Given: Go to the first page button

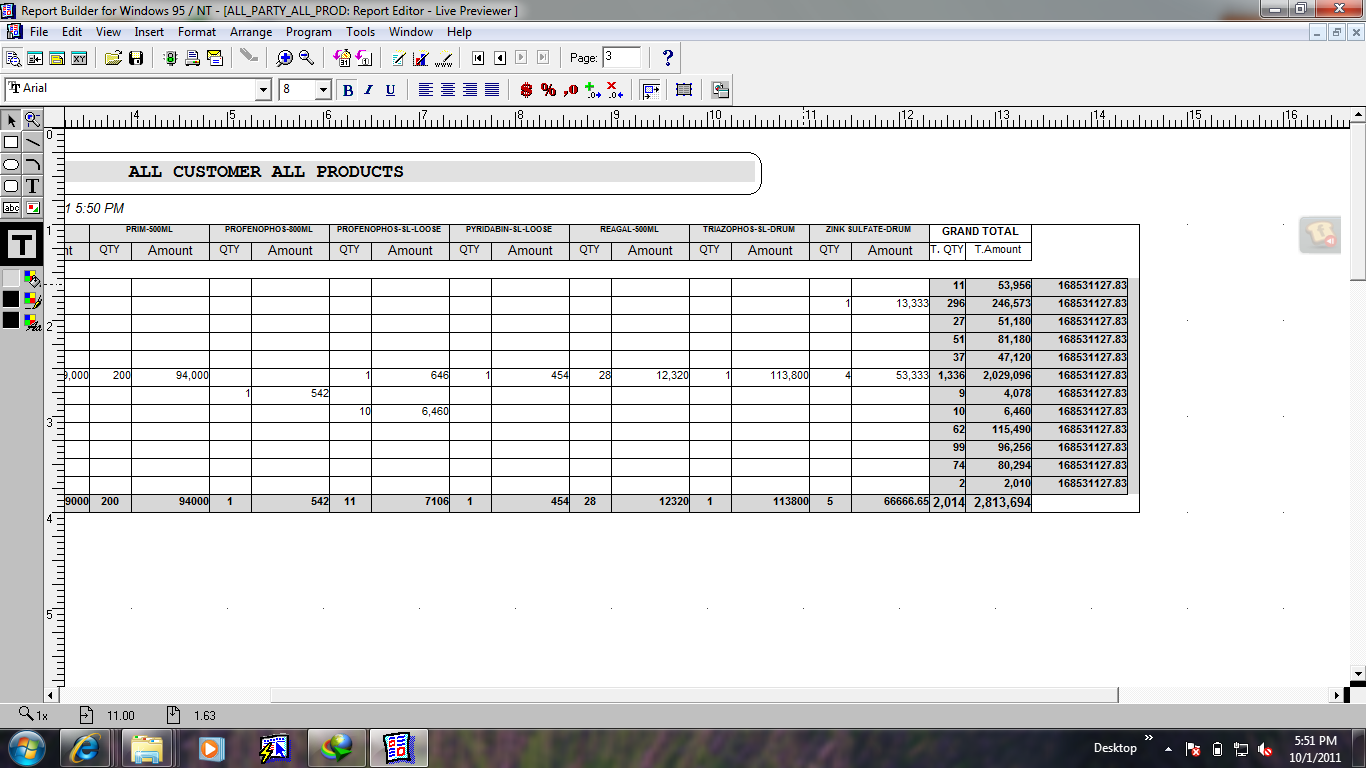Looking at the screenshot, I should [479, 58].
